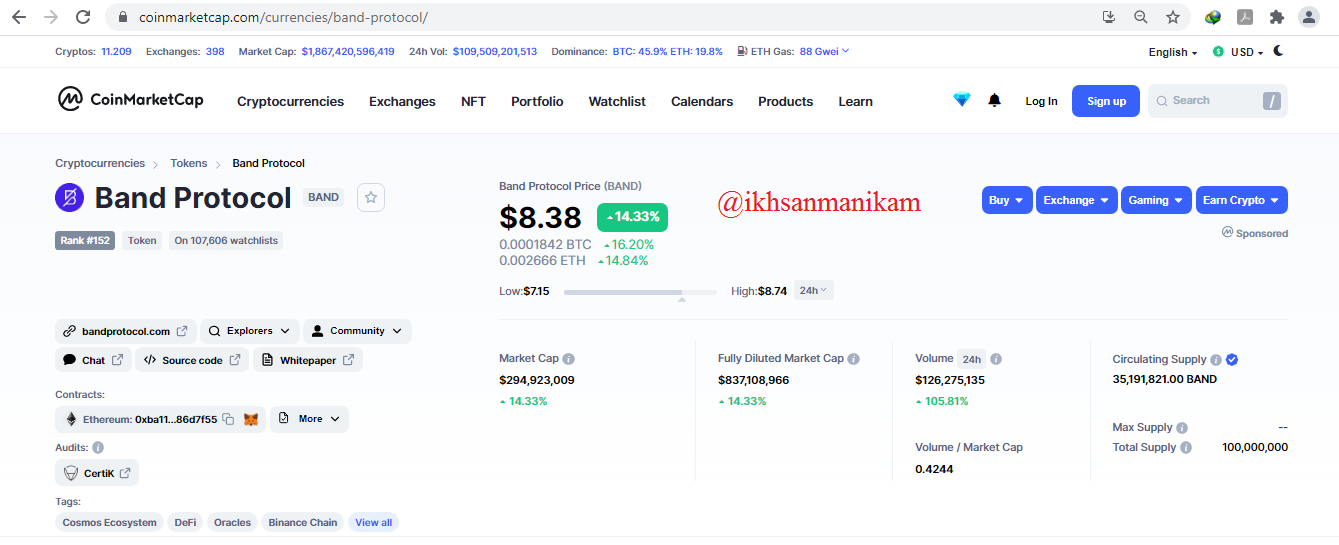Image resolution: width=1339 pixels, height=545 pixels.
Task: Open the Calendars menu
Action: pyautogui.click(x=702, y=101)
